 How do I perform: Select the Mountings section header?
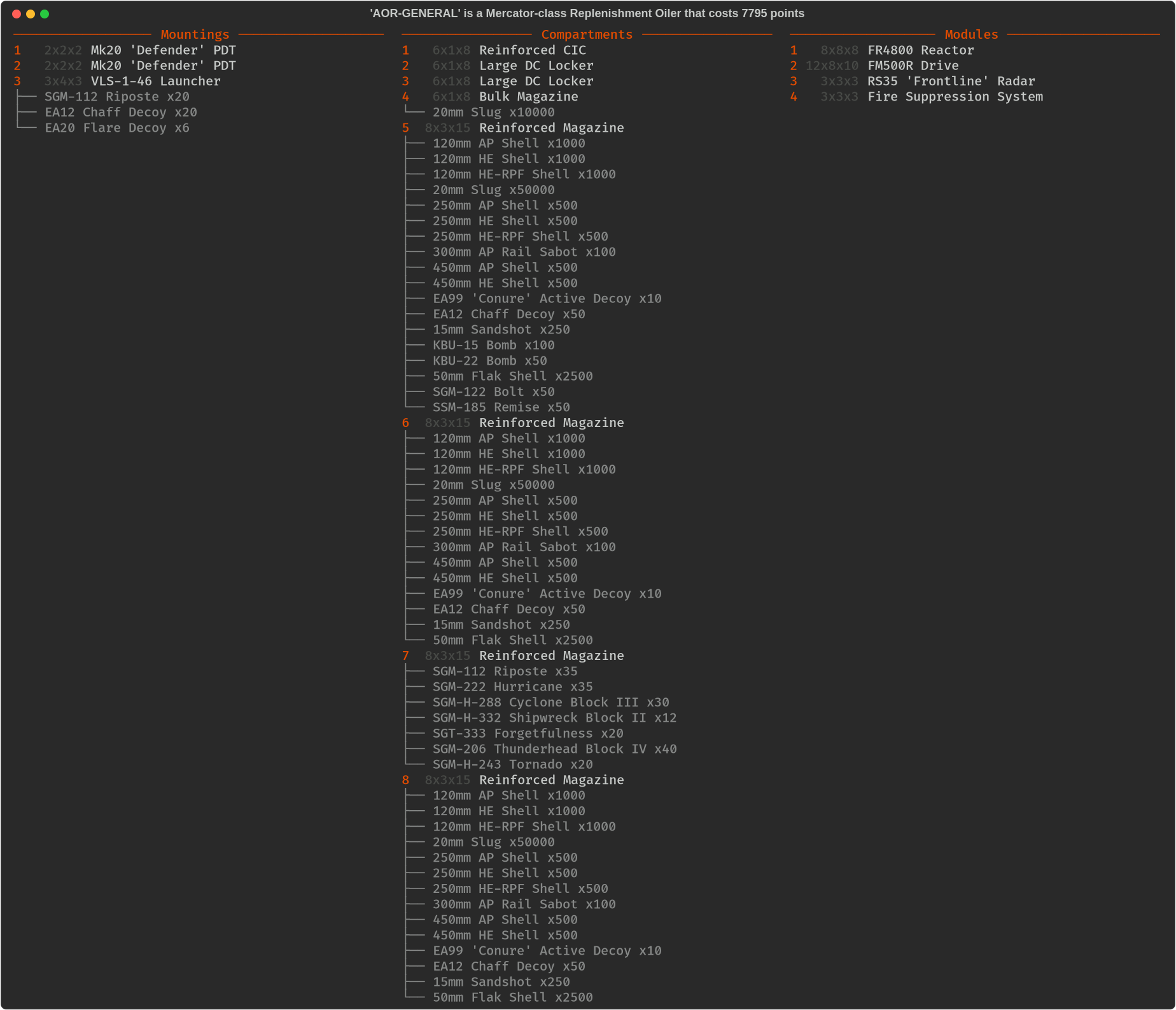(x=195, y=34)
